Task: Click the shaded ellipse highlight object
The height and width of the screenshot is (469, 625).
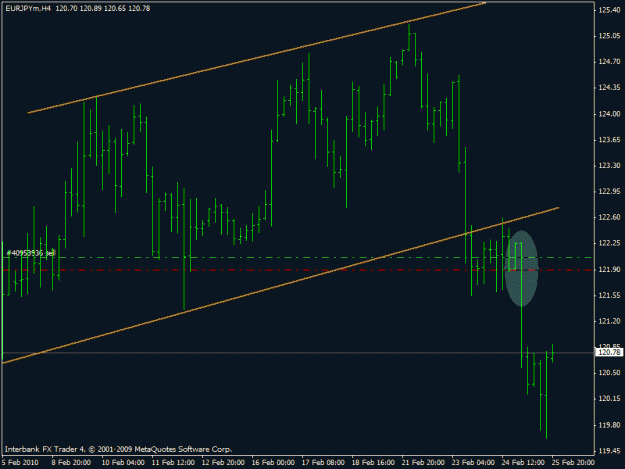Action: coord(521,268)
